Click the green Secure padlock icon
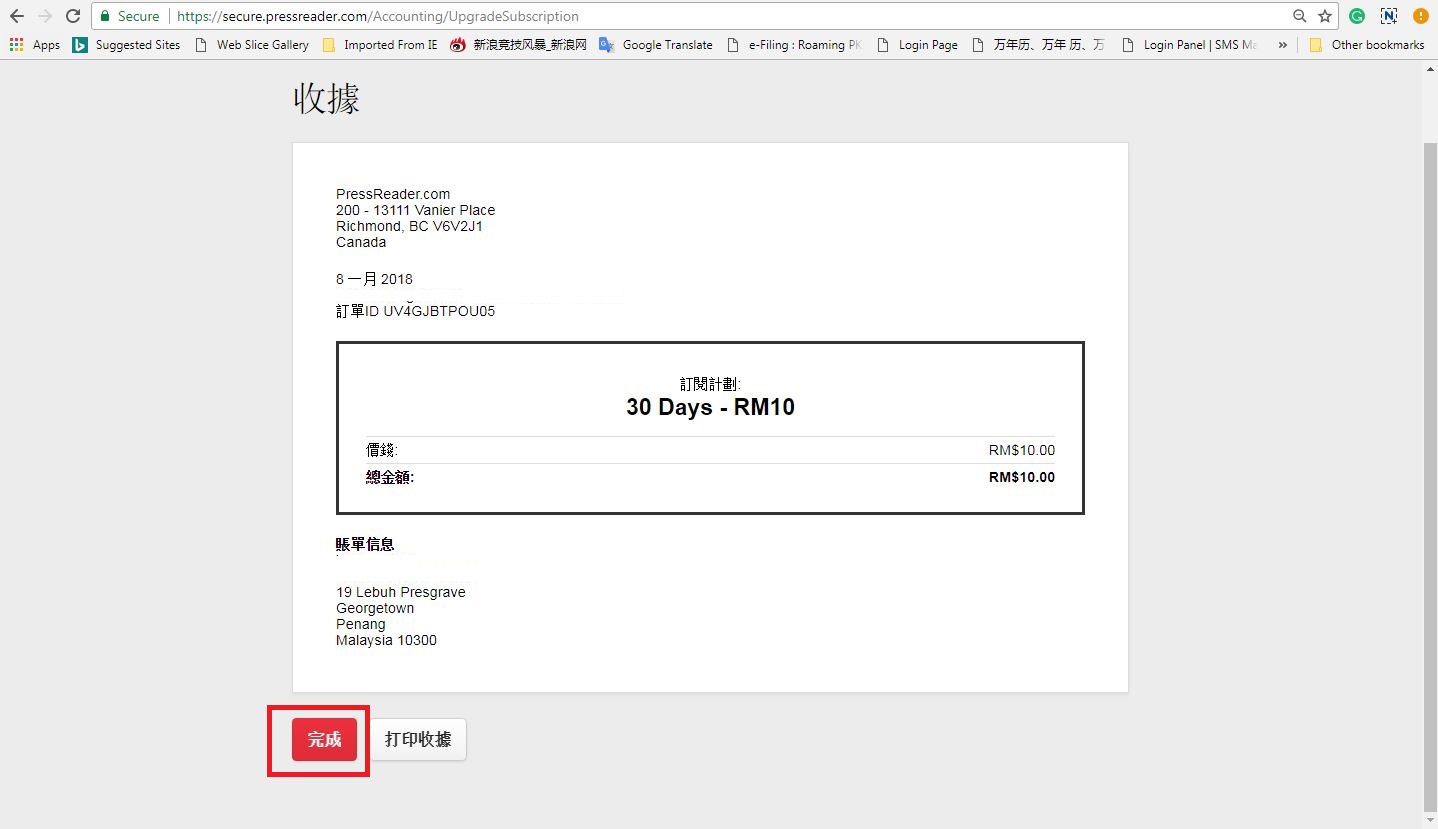This screenshot has width=1438, height=829. pos(105,16)
